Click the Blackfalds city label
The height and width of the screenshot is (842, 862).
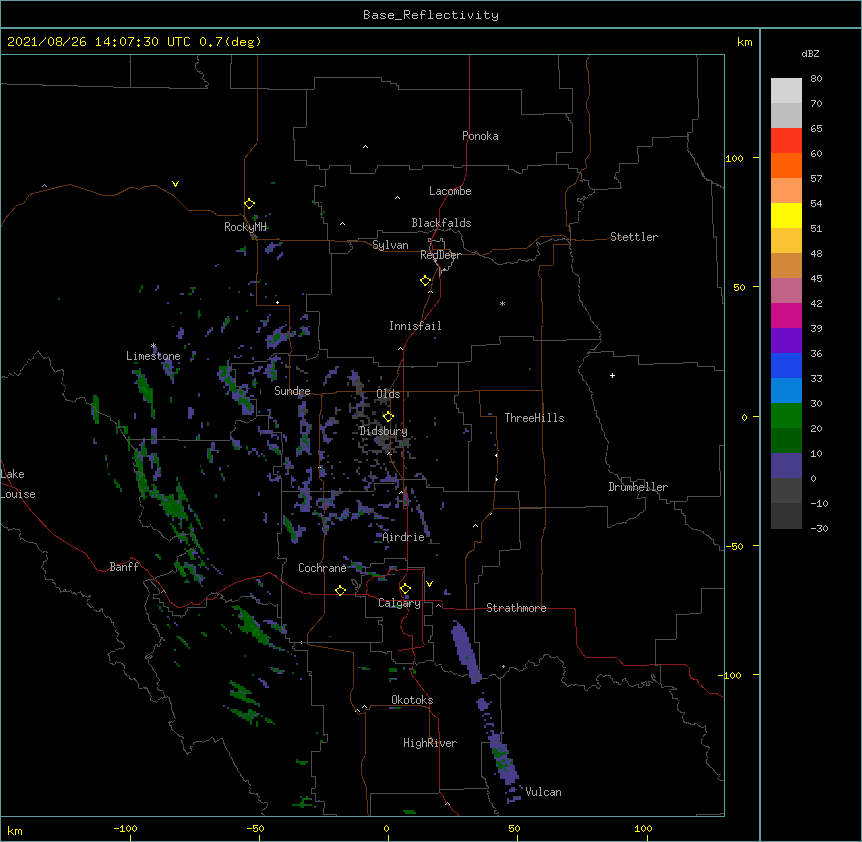coord(441,223)
